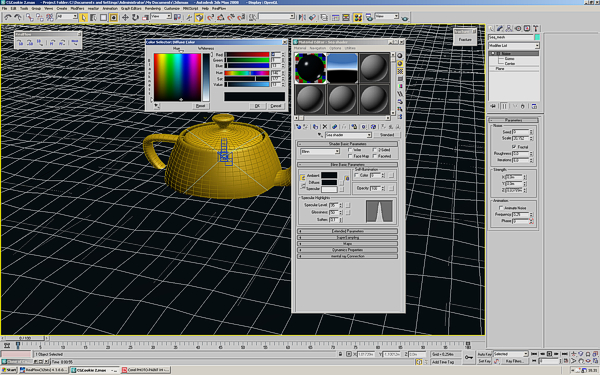Enable the Animate Noise checkbox
Screen dimensions: 600x375
(x=501, y=208)
